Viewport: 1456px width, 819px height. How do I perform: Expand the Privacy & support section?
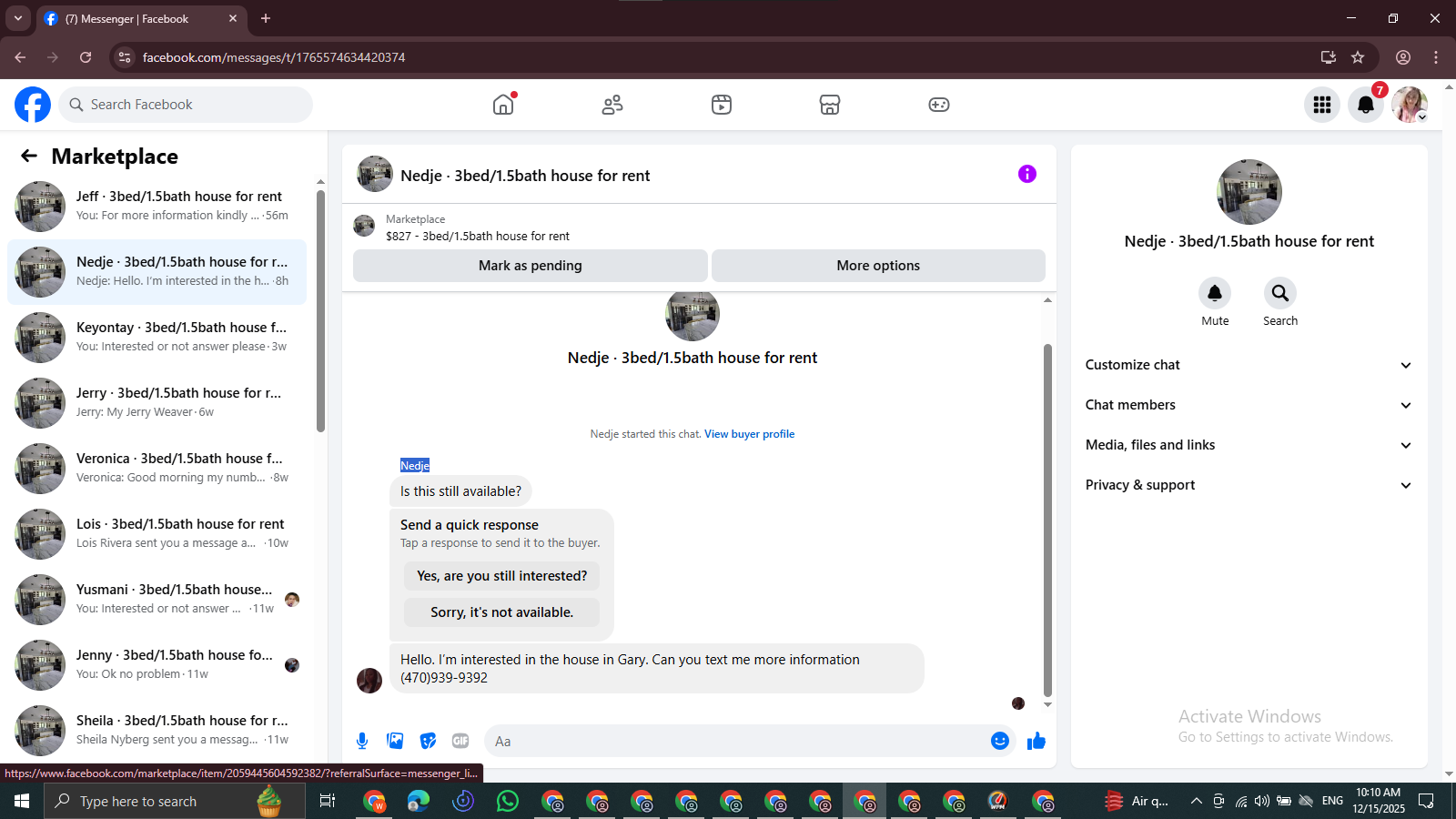[x=1249, y=485]
